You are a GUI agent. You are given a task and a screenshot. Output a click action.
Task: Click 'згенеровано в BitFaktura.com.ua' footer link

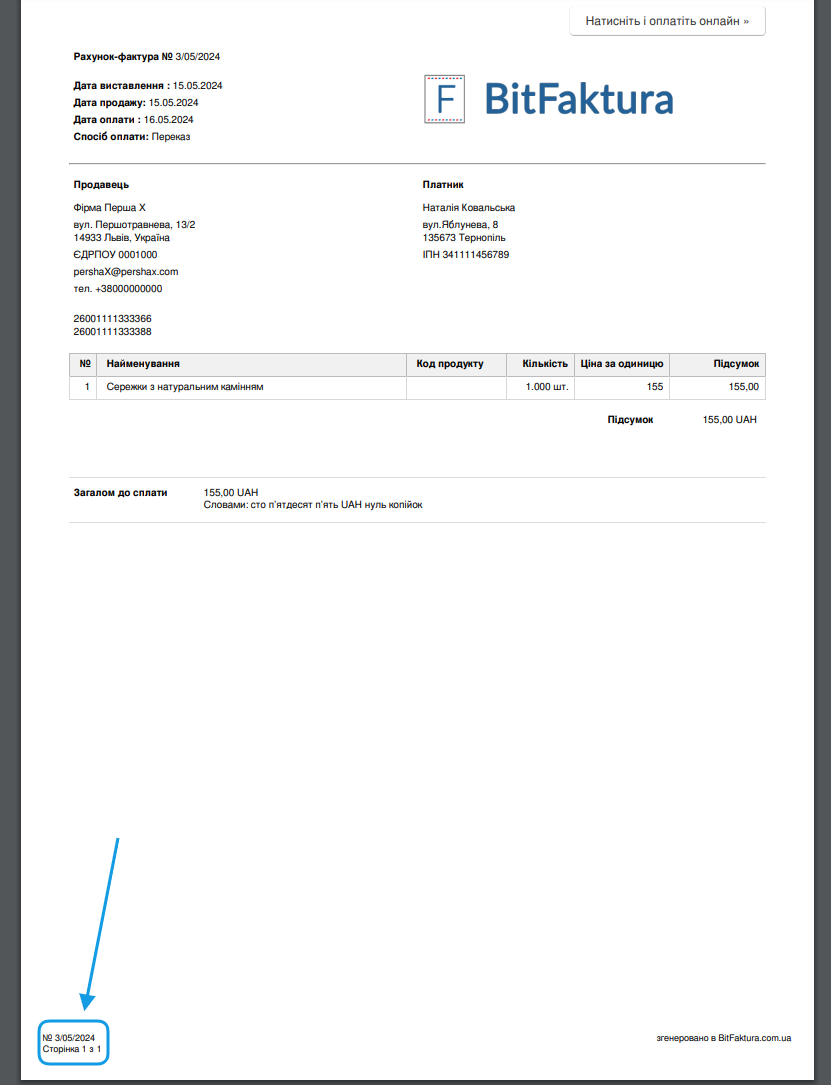coord(724,1038)
